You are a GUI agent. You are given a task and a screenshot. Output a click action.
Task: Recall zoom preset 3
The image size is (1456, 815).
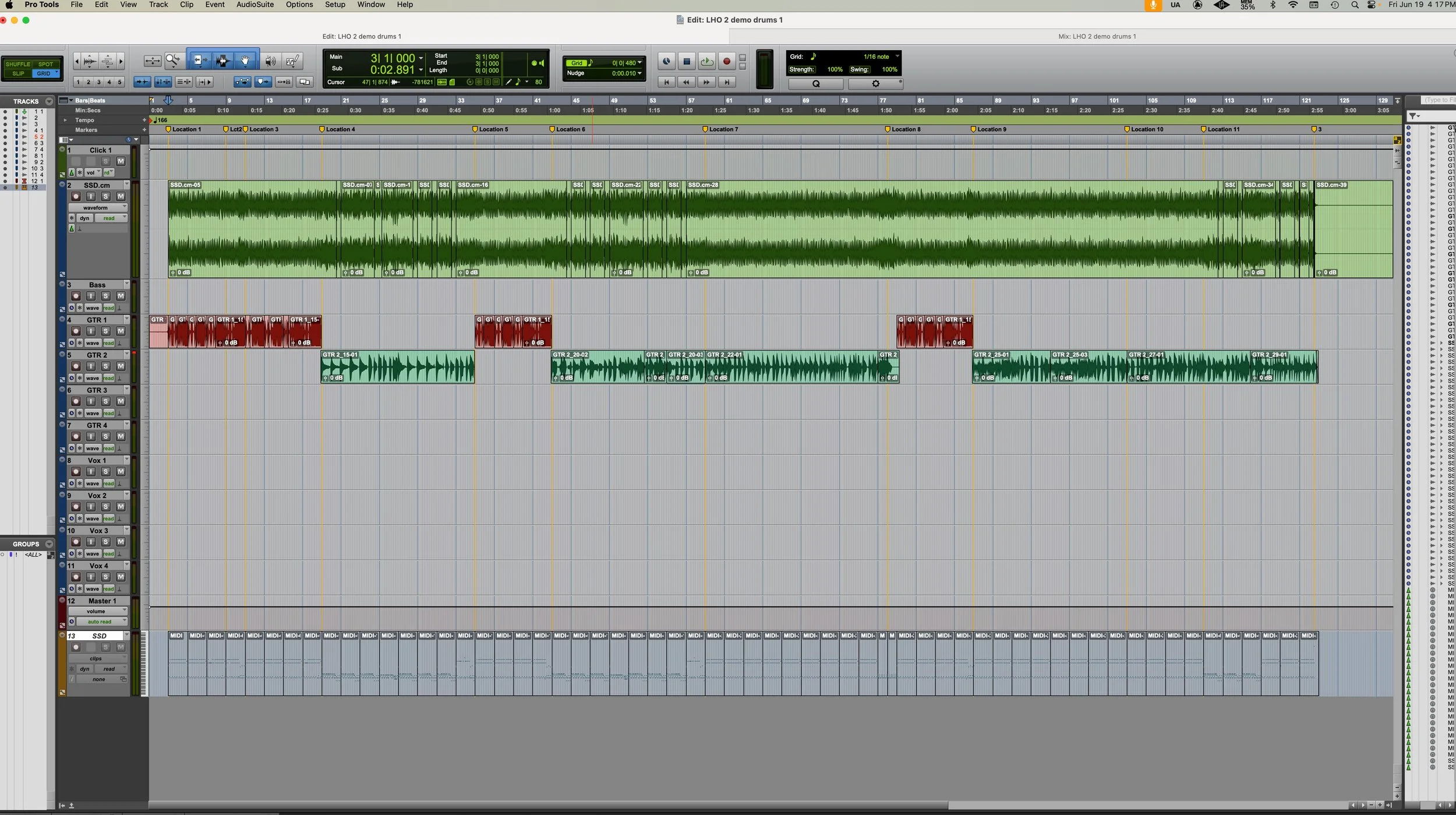pyautogui.click(x=99, y=82)
